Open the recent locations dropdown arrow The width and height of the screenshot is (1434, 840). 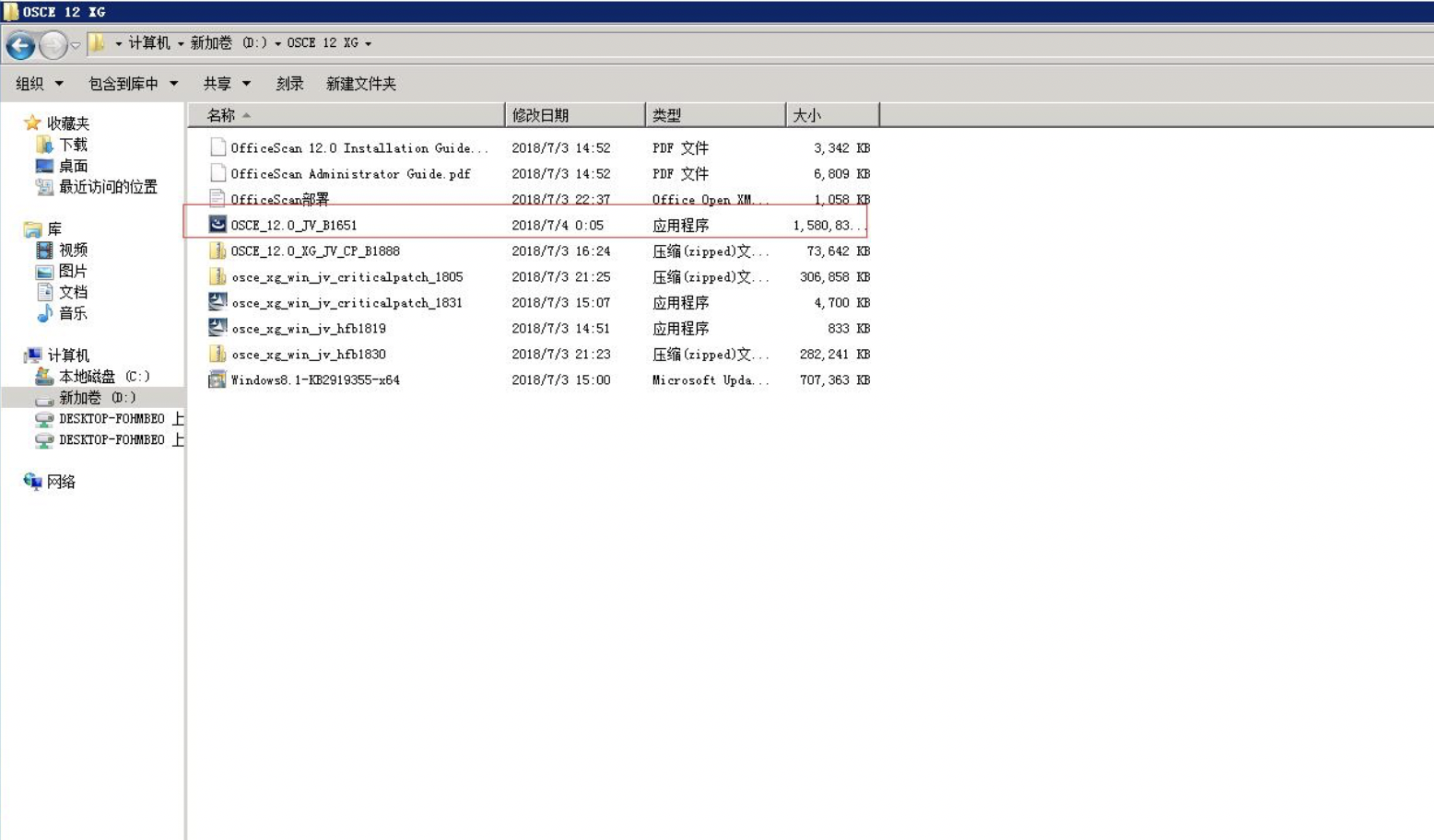[x=76, y=44]
